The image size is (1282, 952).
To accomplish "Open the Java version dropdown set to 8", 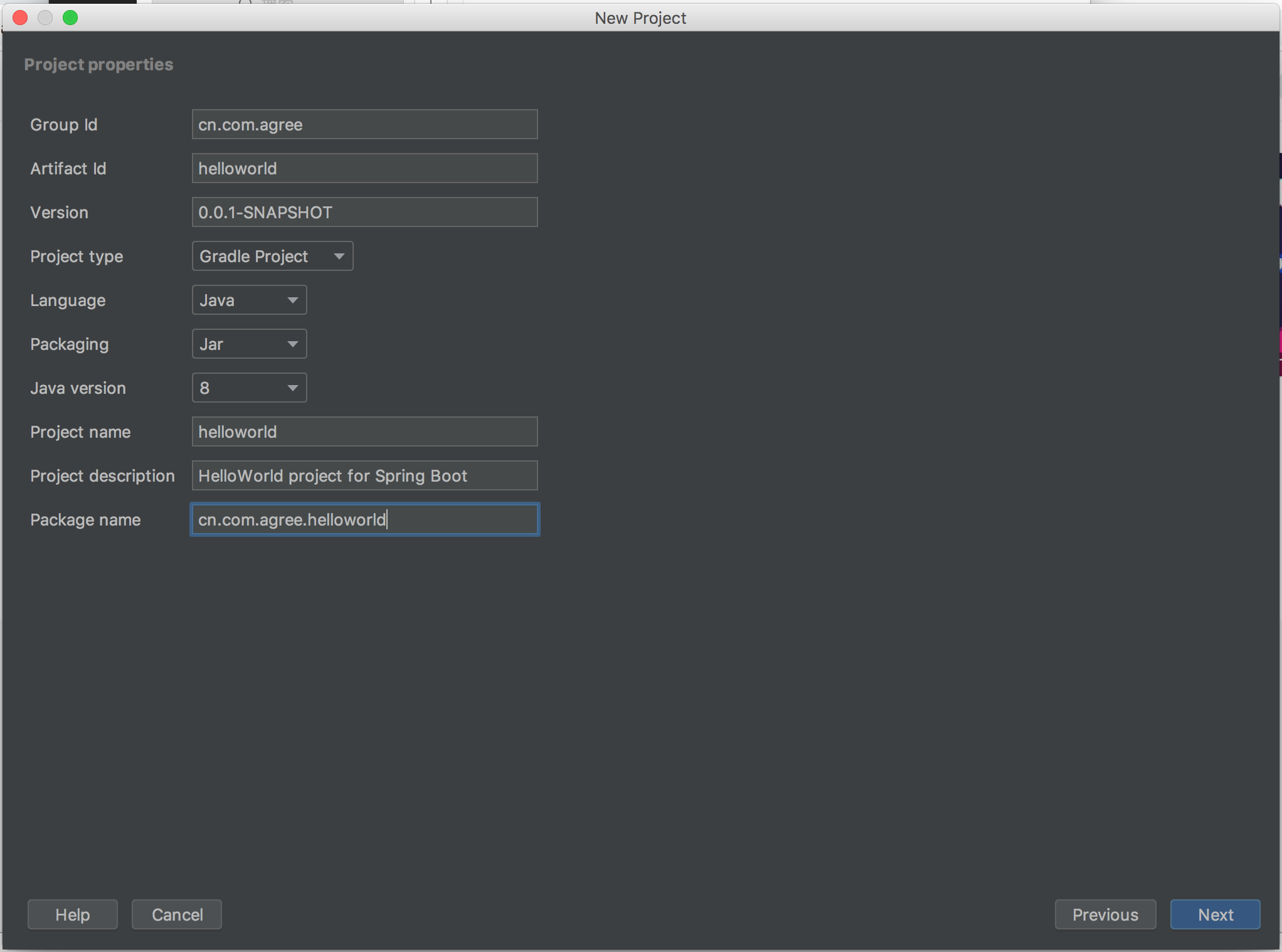I will tap(248, 388).
